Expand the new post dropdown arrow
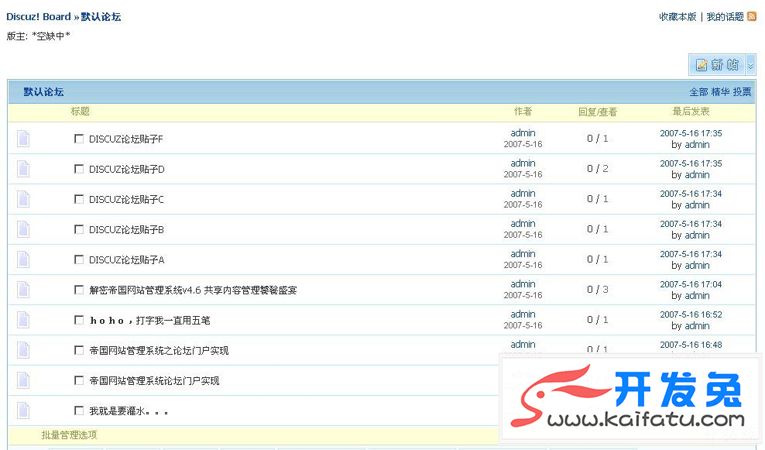This screenshot has width=765, height=450. coord(751,64)
